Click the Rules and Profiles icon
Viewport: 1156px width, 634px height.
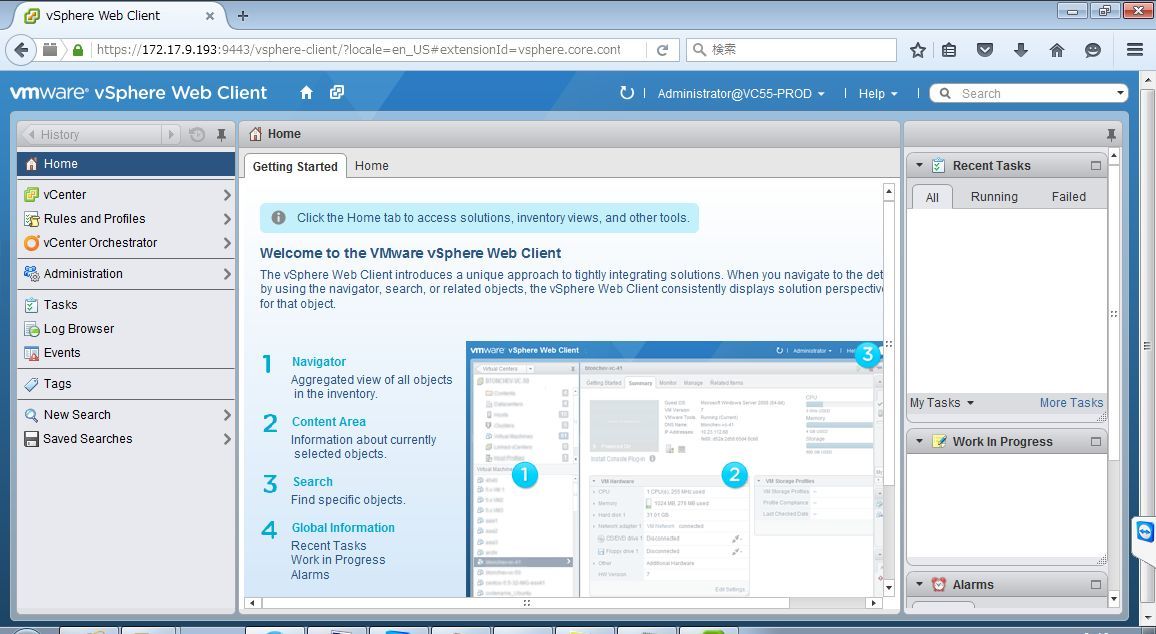(x=31, y=219)
